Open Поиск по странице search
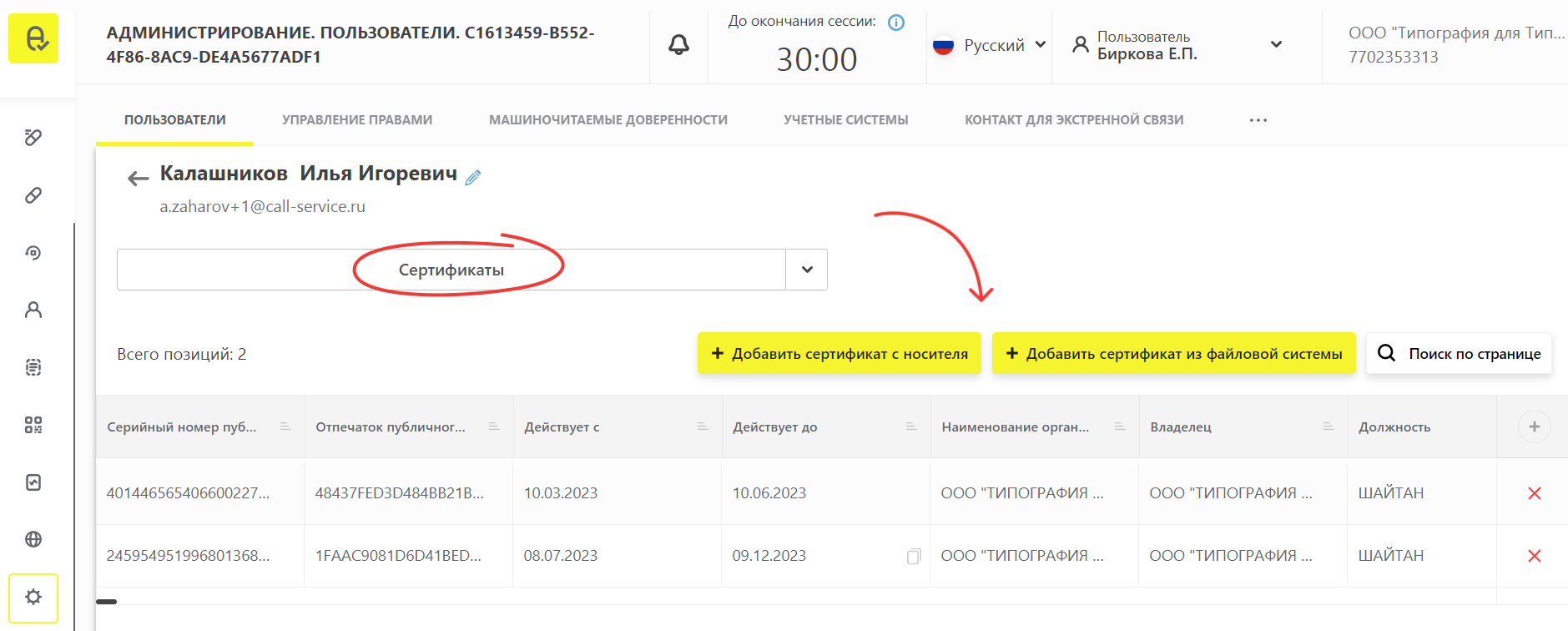The image size is (1568, 631). (x=1459, y=354)
